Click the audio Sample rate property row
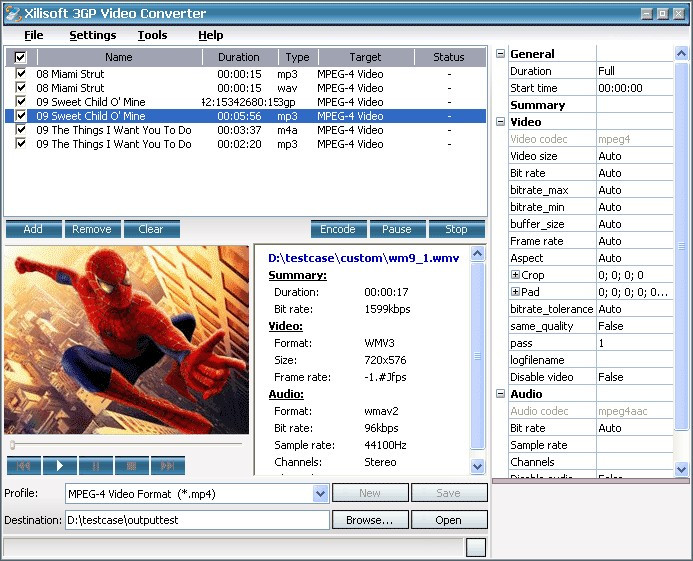This screenshot has height=561, width=693. point(591,445)
